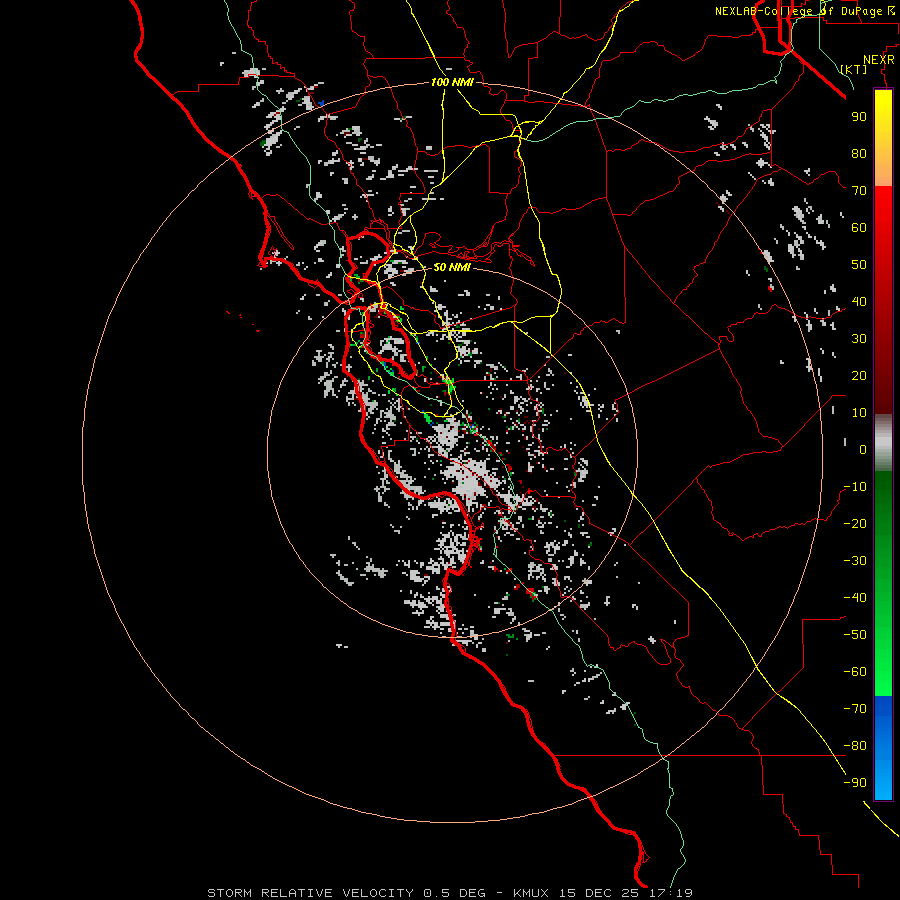Click the "60" value on the velocity scale

coord(859,227)
